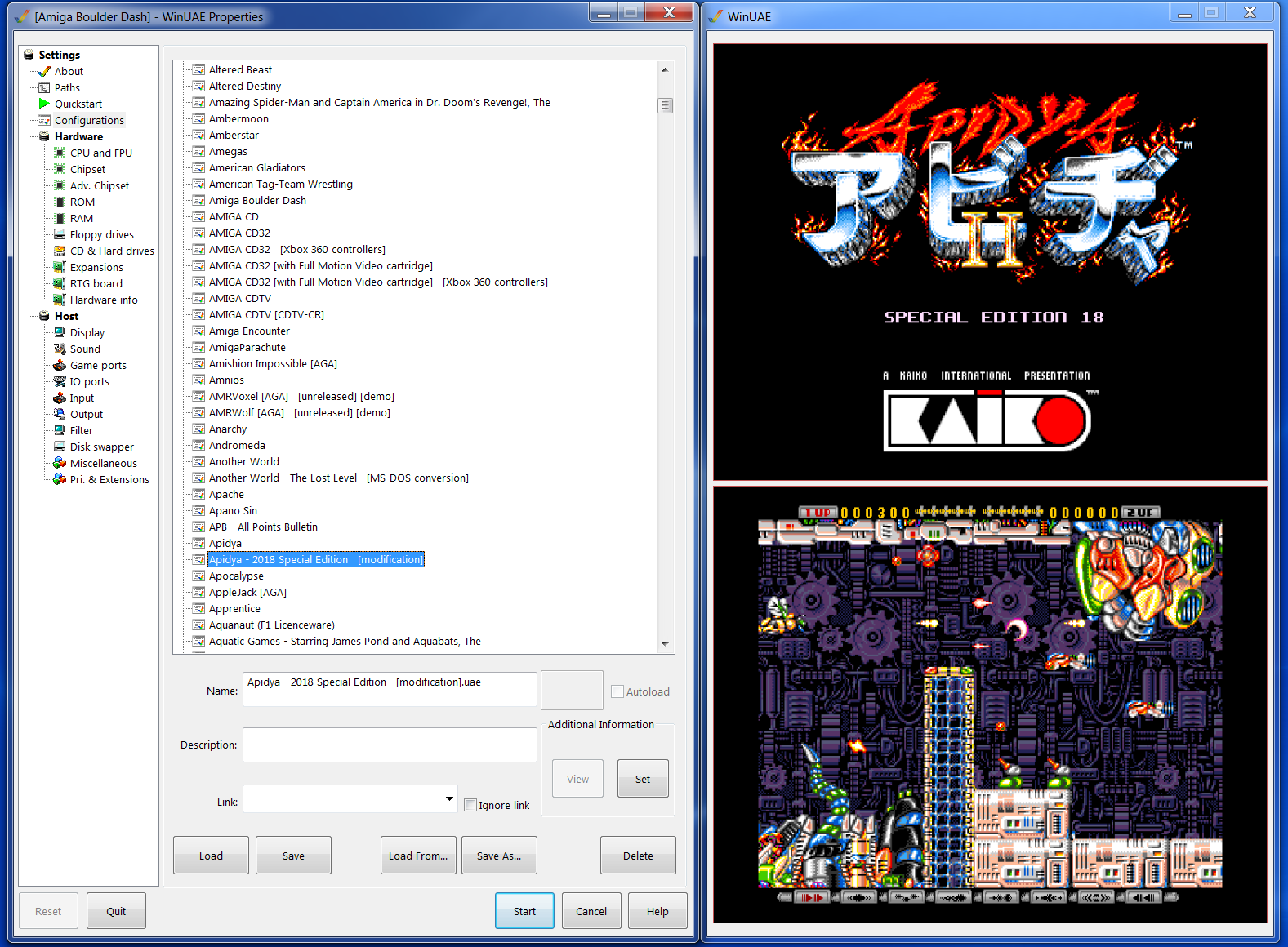The height and width of the screenshot is (947, 1288).
Task: Click the Configurations icon in the tree
Action: pos(45,120)
